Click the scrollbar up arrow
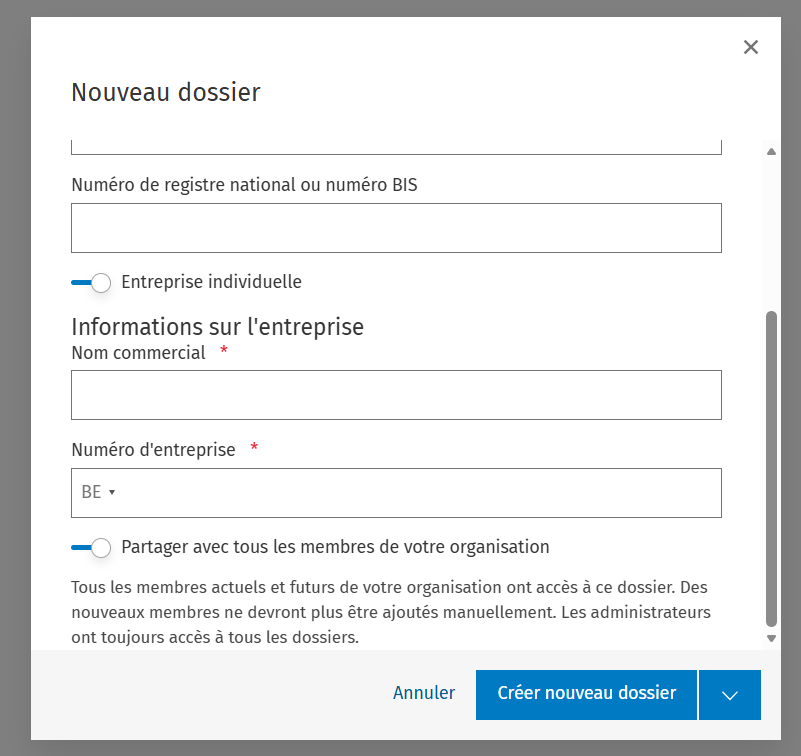Viewport: 801px width, 756px height. click(771, 151)
